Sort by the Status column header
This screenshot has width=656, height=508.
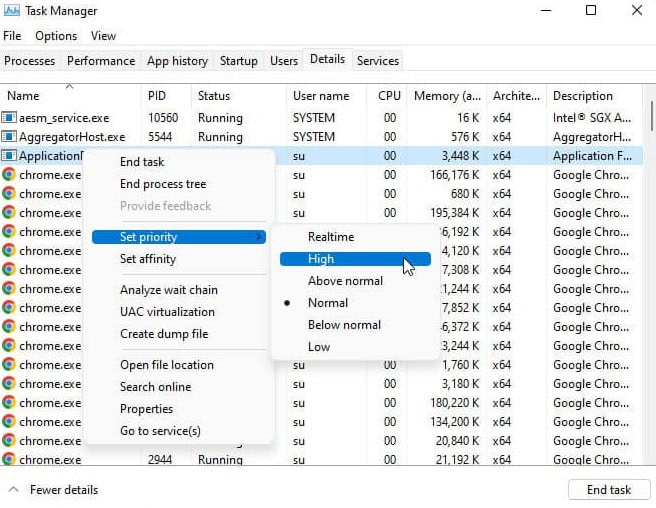[239, 96]
